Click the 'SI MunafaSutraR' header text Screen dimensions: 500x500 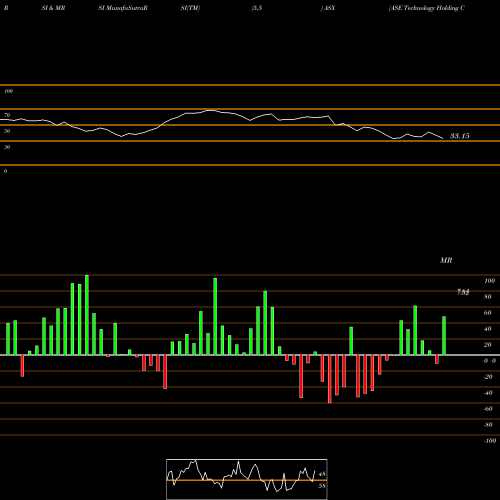point(123,8)
